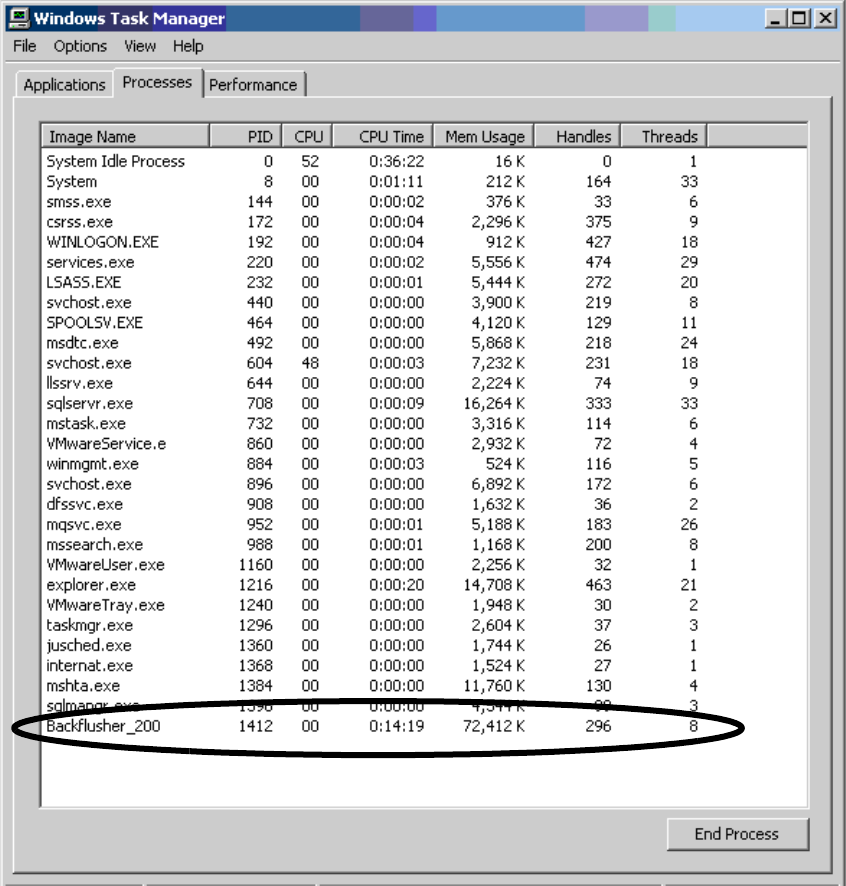
Task: Select the dfssvc.exe process
Action: [373, 504]
